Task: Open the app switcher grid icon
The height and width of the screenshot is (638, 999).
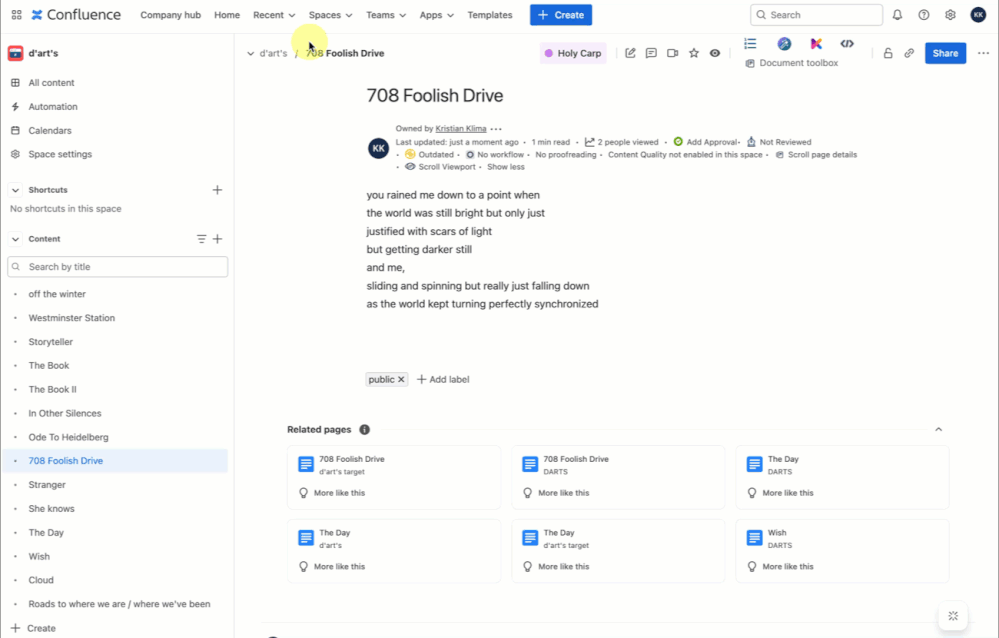Action: tap(17, 15)
